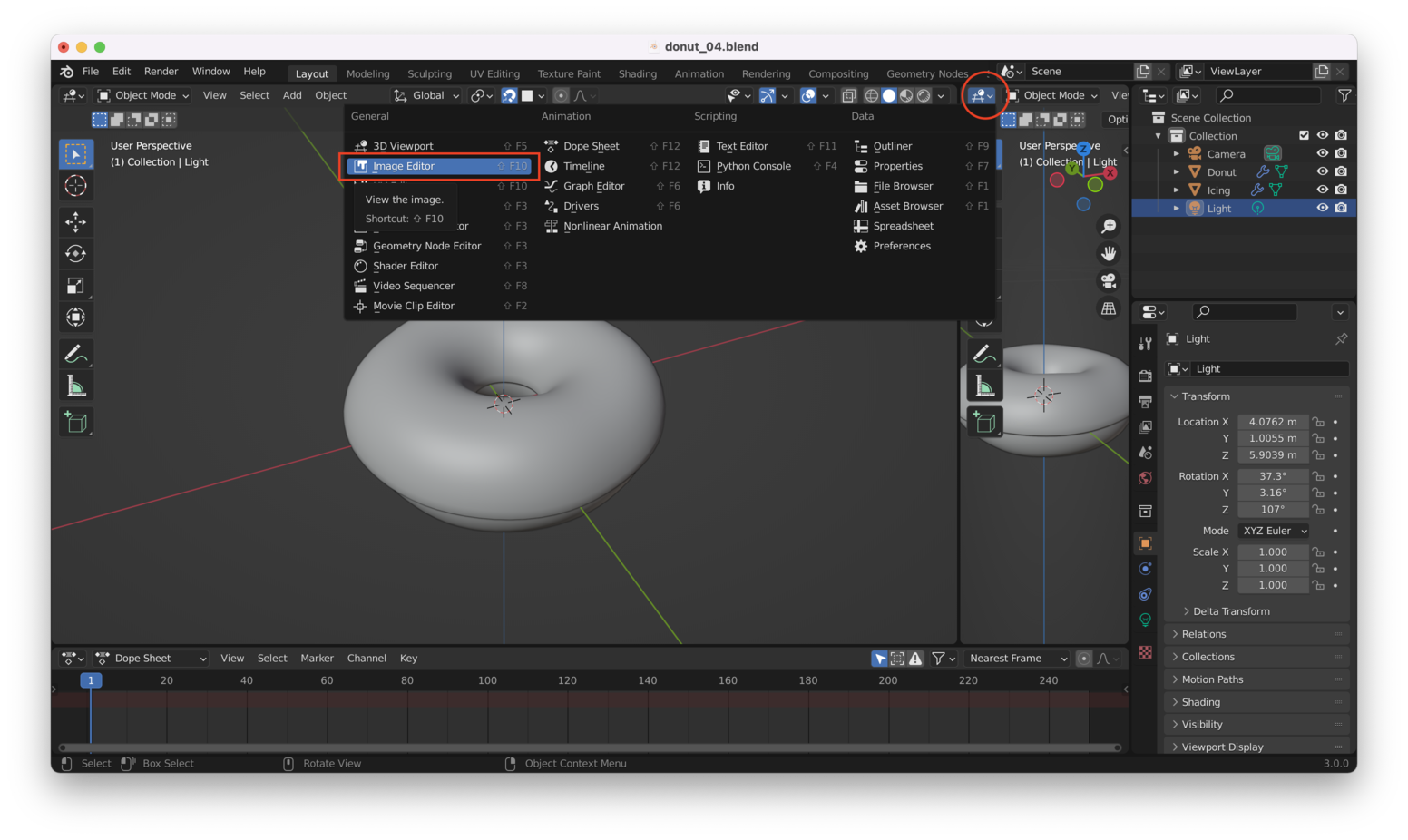This screenshot has height=840, width=1408.
Task: Open the Object Mode dropdown
Action: (x=142, y=95)
